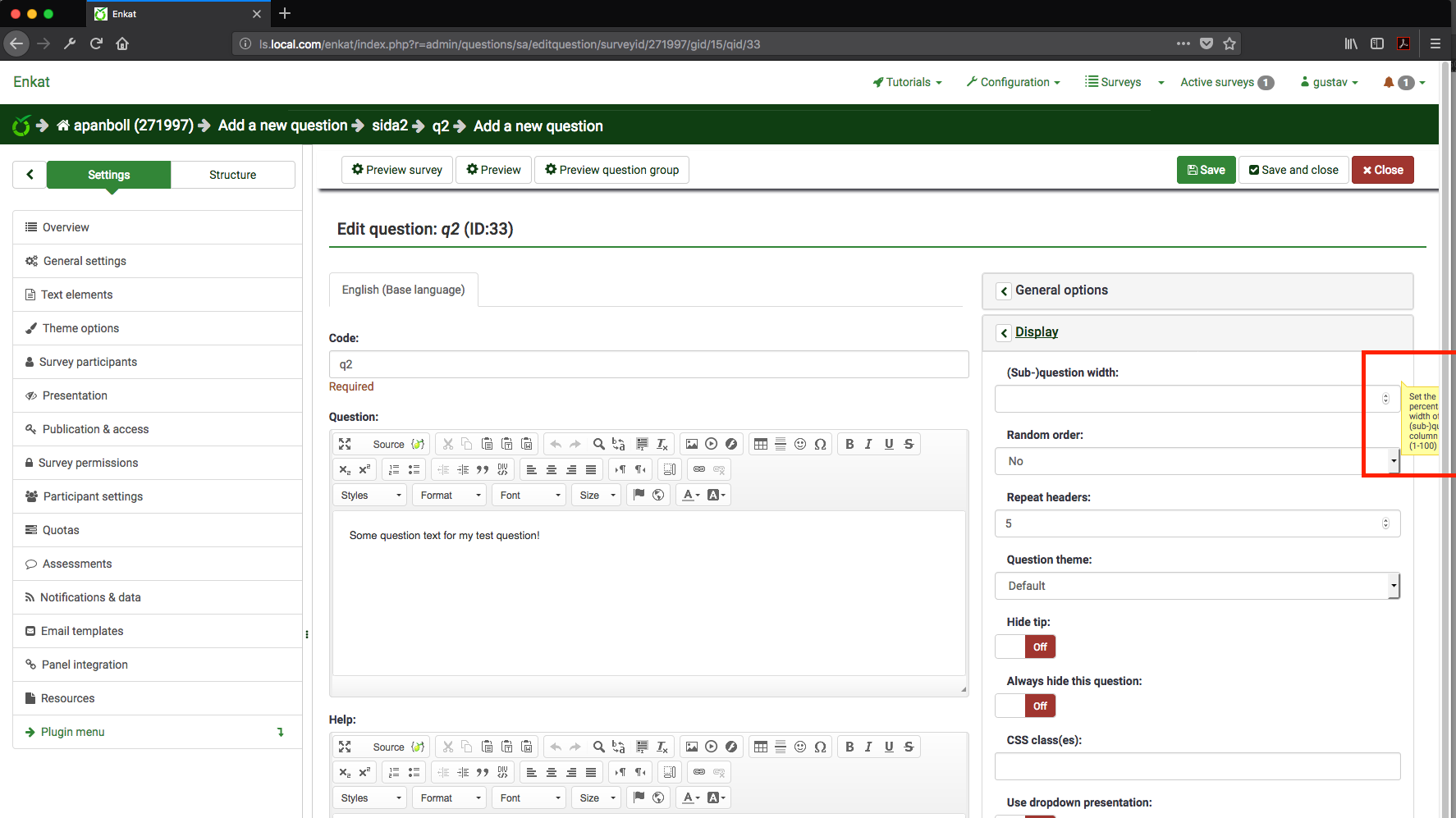Collapse the Display options panel
The width and height of the screenshot is (1456, 818).
[1004, 332]
